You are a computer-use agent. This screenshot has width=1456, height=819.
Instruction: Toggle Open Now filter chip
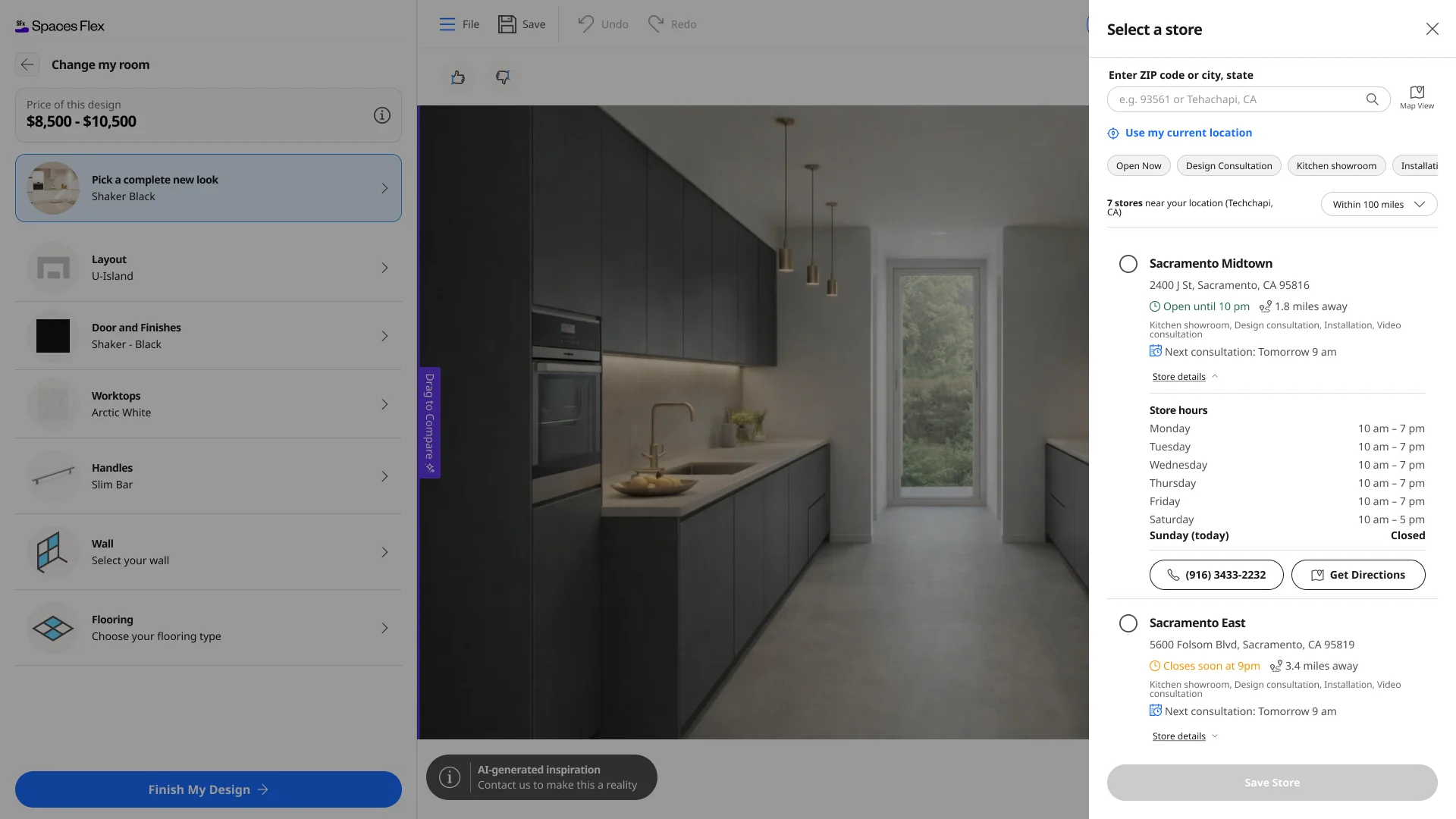(x=1138, y=166)
